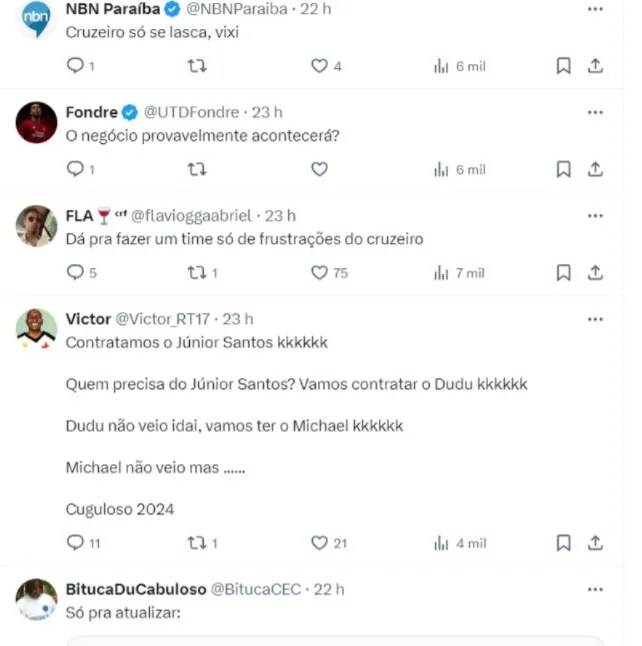This screenshot has width=642, height=646.
Task: Repost Fondre's tweet
Action: 197,169
